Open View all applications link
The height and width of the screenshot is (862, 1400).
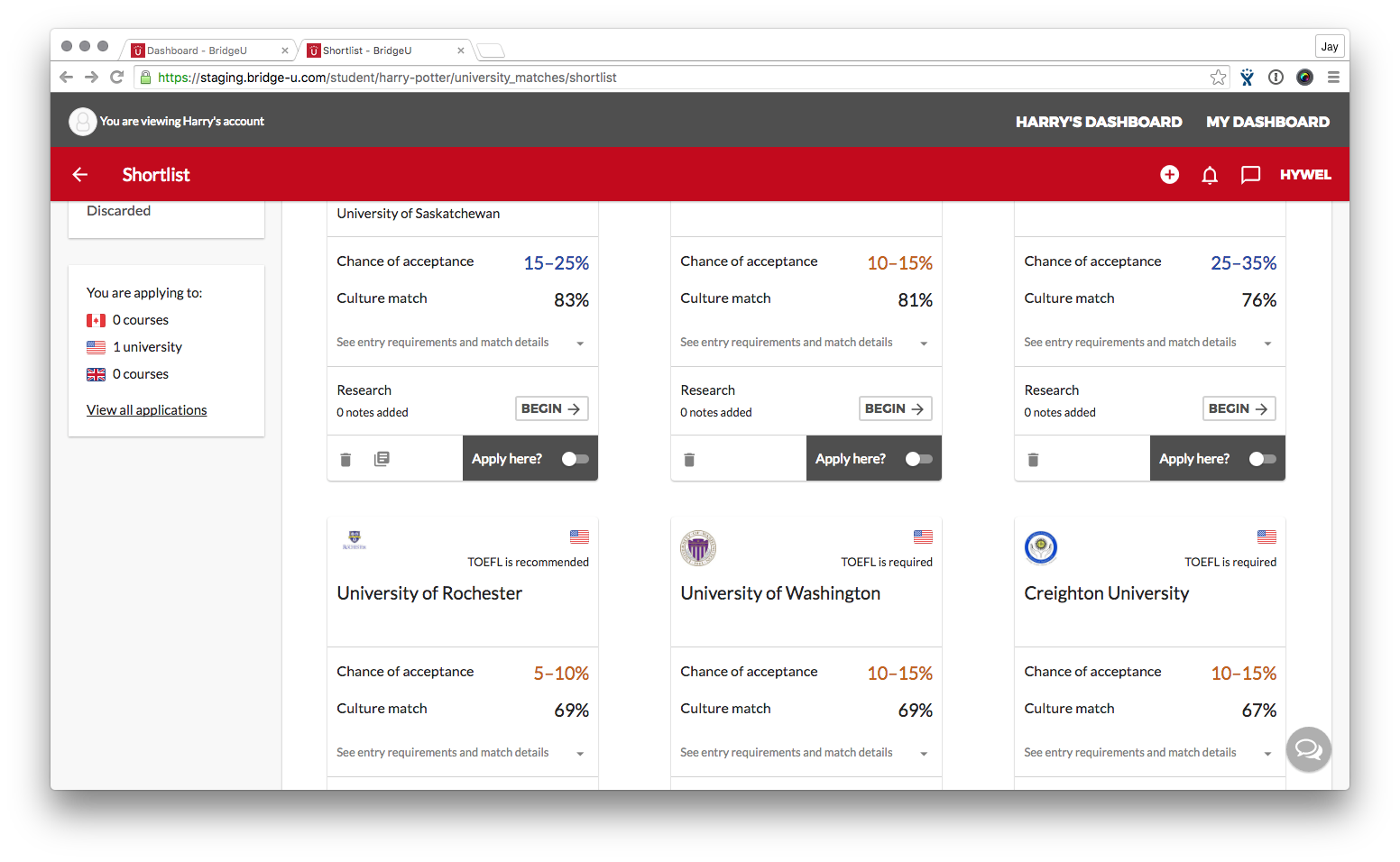pyautogui.click(x=147, y=410)
